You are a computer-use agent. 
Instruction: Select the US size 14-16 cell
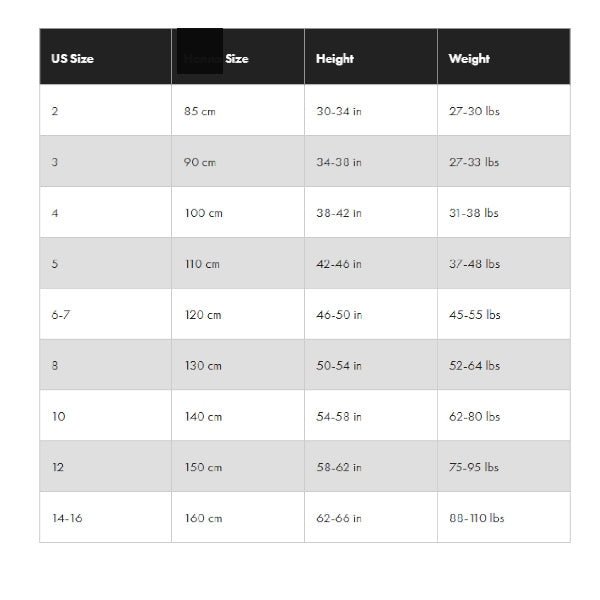105,517
